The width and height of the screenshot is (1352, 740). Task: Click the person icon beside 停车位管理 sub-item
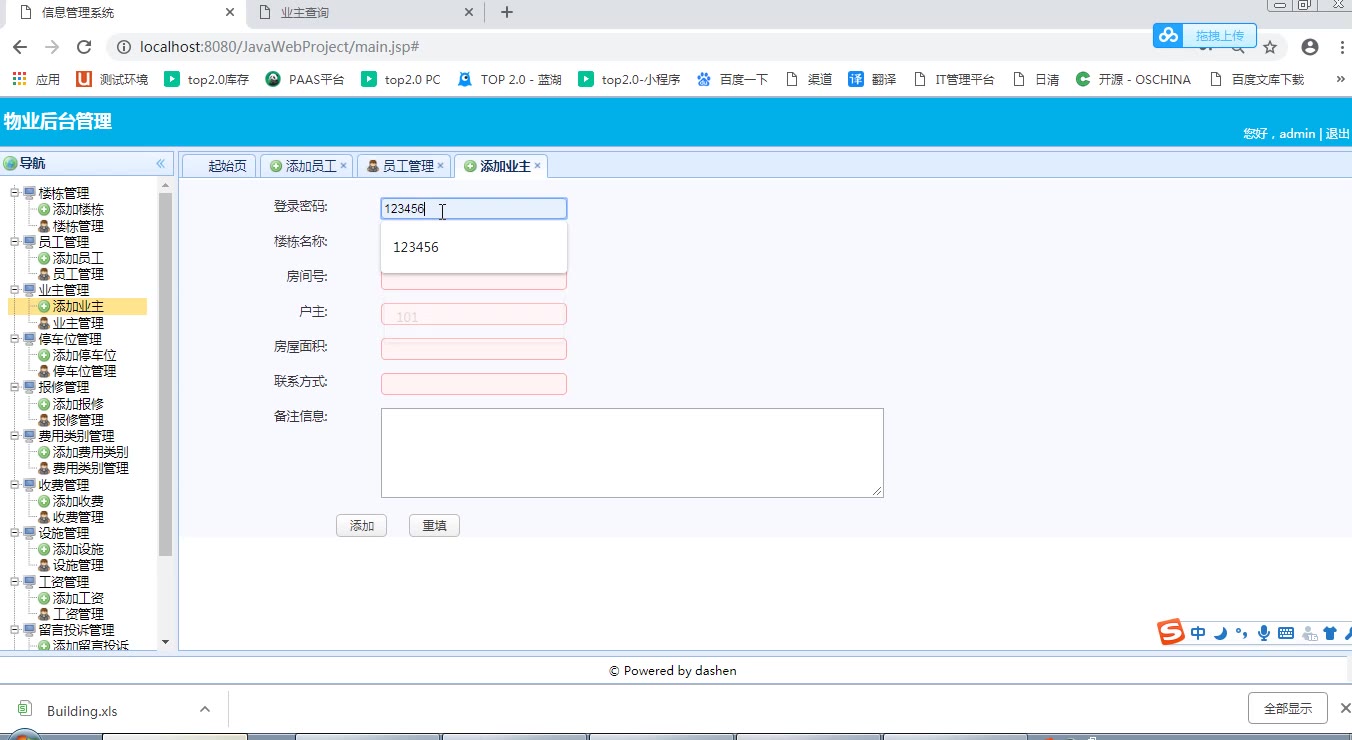tap(44, 371)
